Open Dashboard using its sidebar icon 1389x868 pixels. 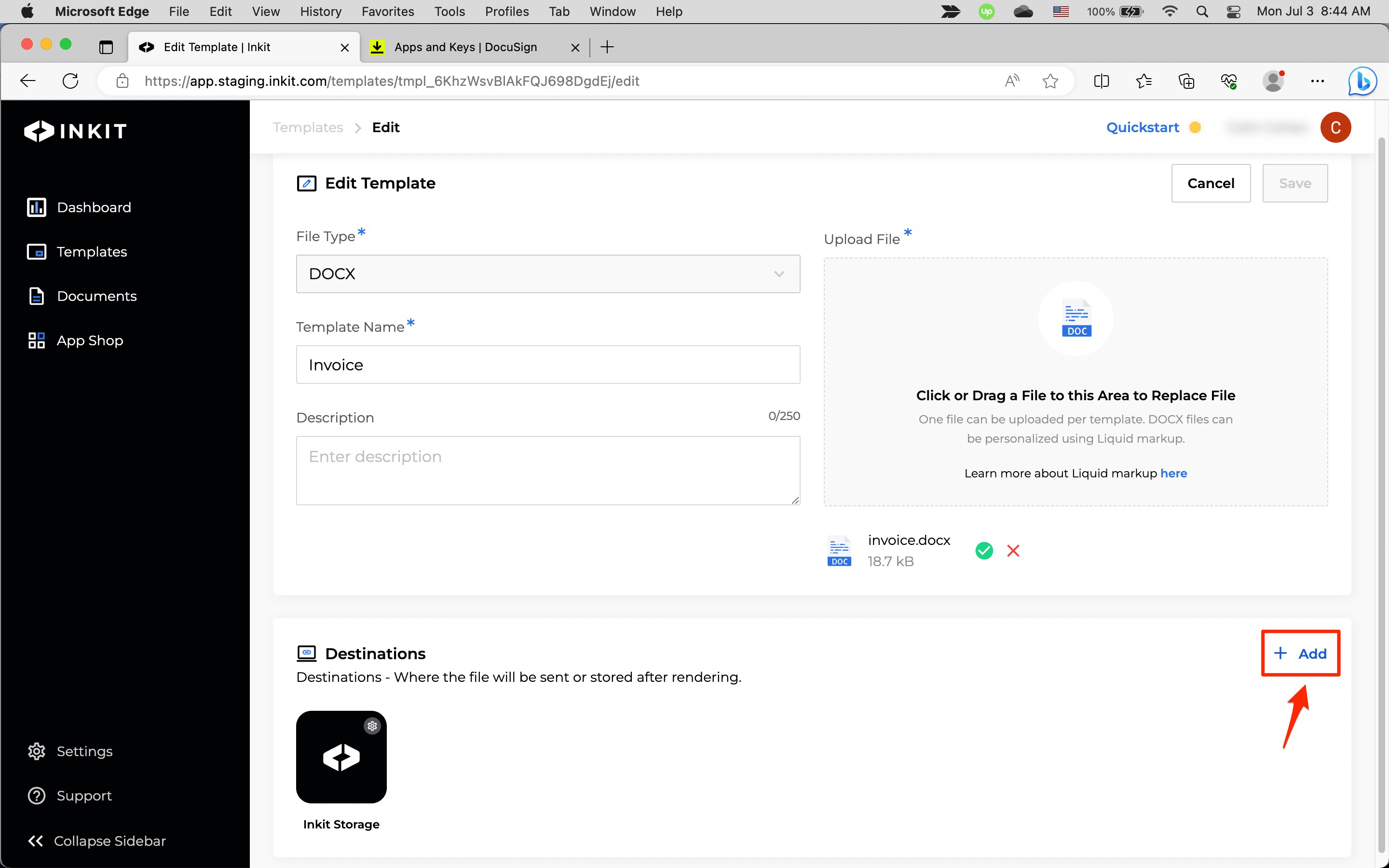pyautogui.click(x=36, y=207)
